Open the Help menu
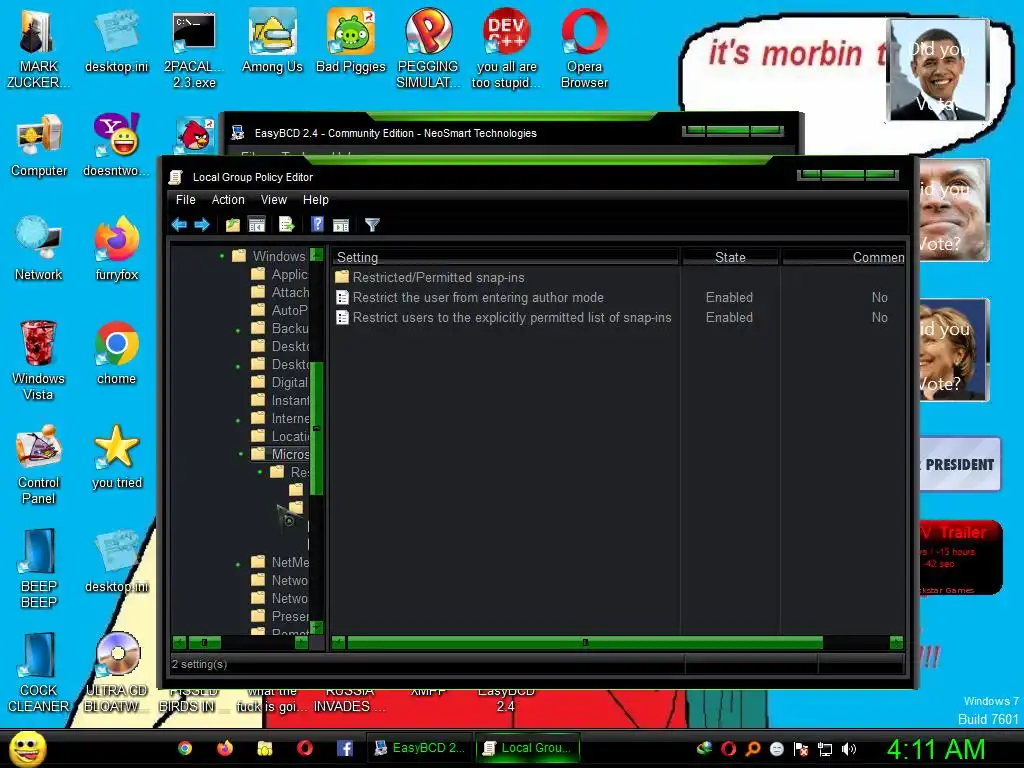 point(315,200)
